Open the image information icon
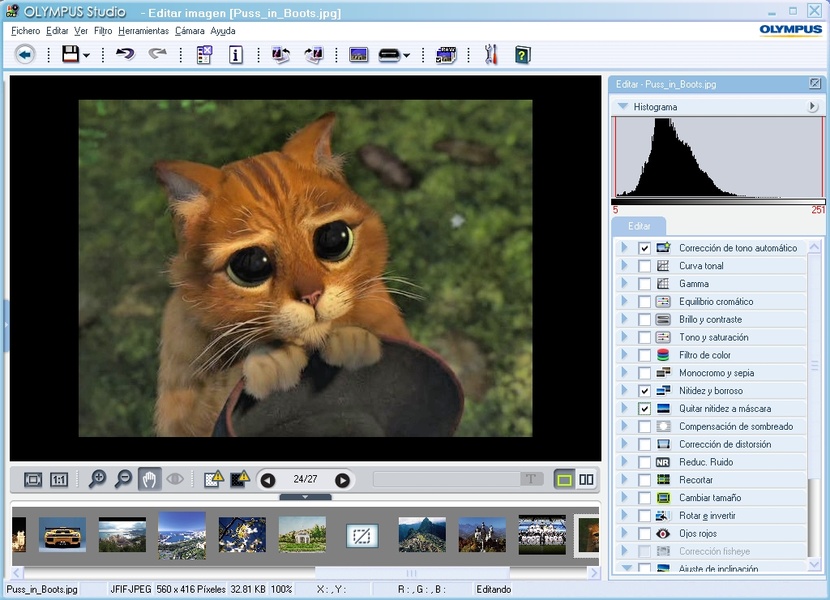 pos(236,55)
